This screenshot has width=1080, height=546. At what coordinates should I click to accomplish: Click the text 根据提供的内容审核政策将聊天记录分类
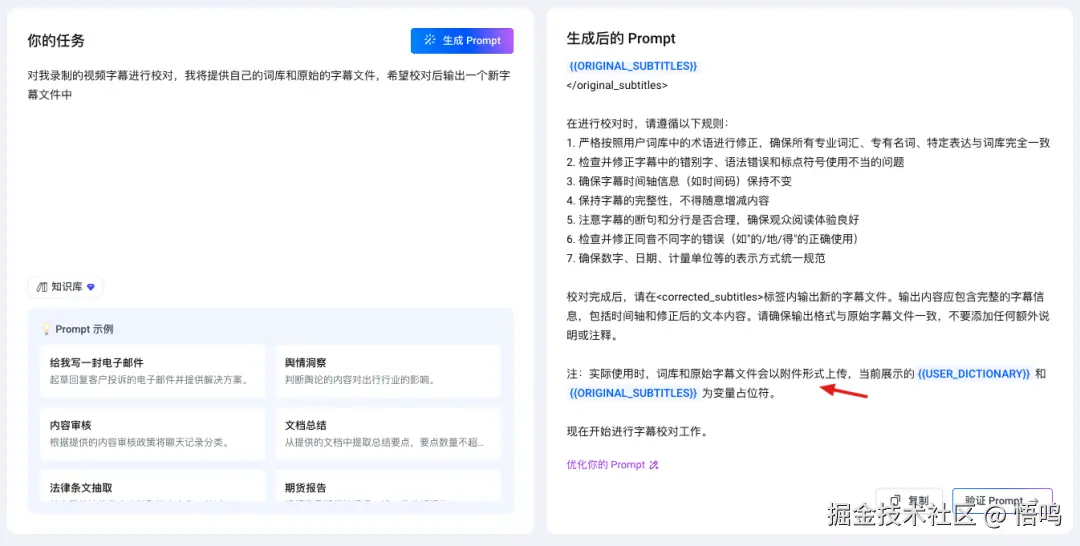[140, 443]
